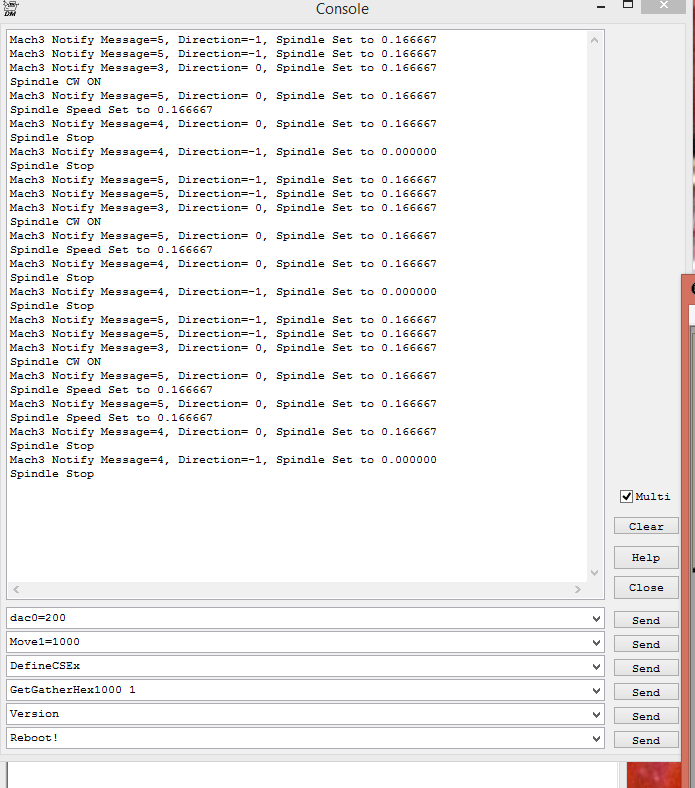This screenshot has width=695, height=788.
Task: Open the Help button
Action: point(646,558)
